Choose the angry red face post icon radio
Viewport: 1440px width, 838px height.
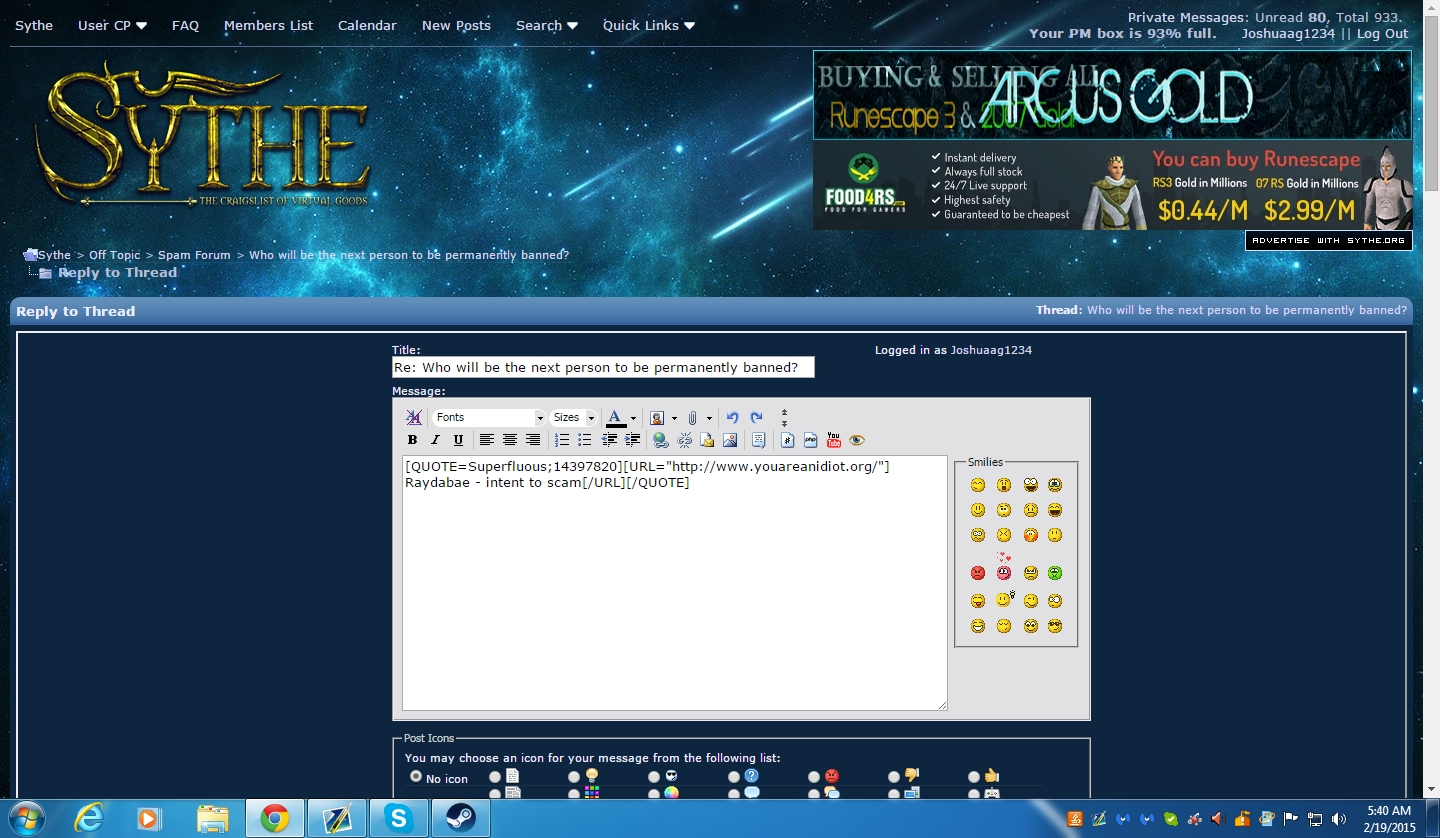click(814, 777)
